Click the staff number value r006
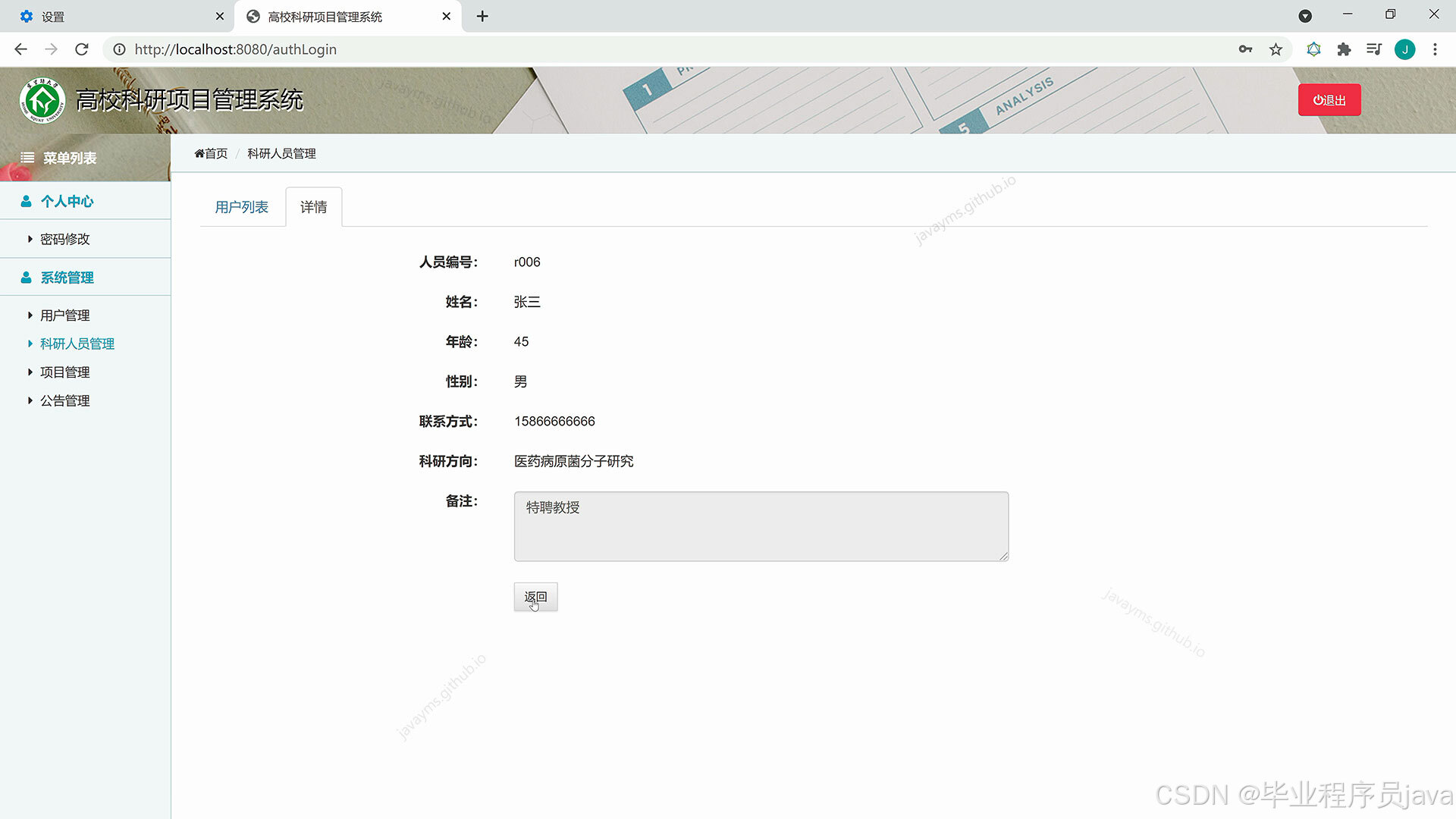1456x819 pixels. click(527, 262)
